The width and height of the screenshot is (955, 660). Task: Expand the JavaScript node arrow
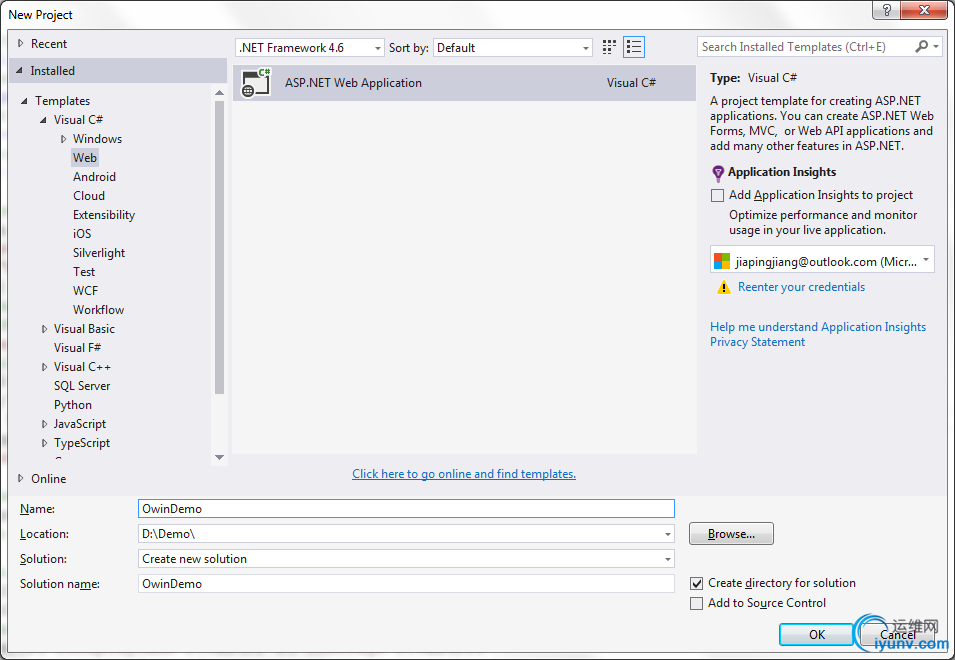click(44, 424)
